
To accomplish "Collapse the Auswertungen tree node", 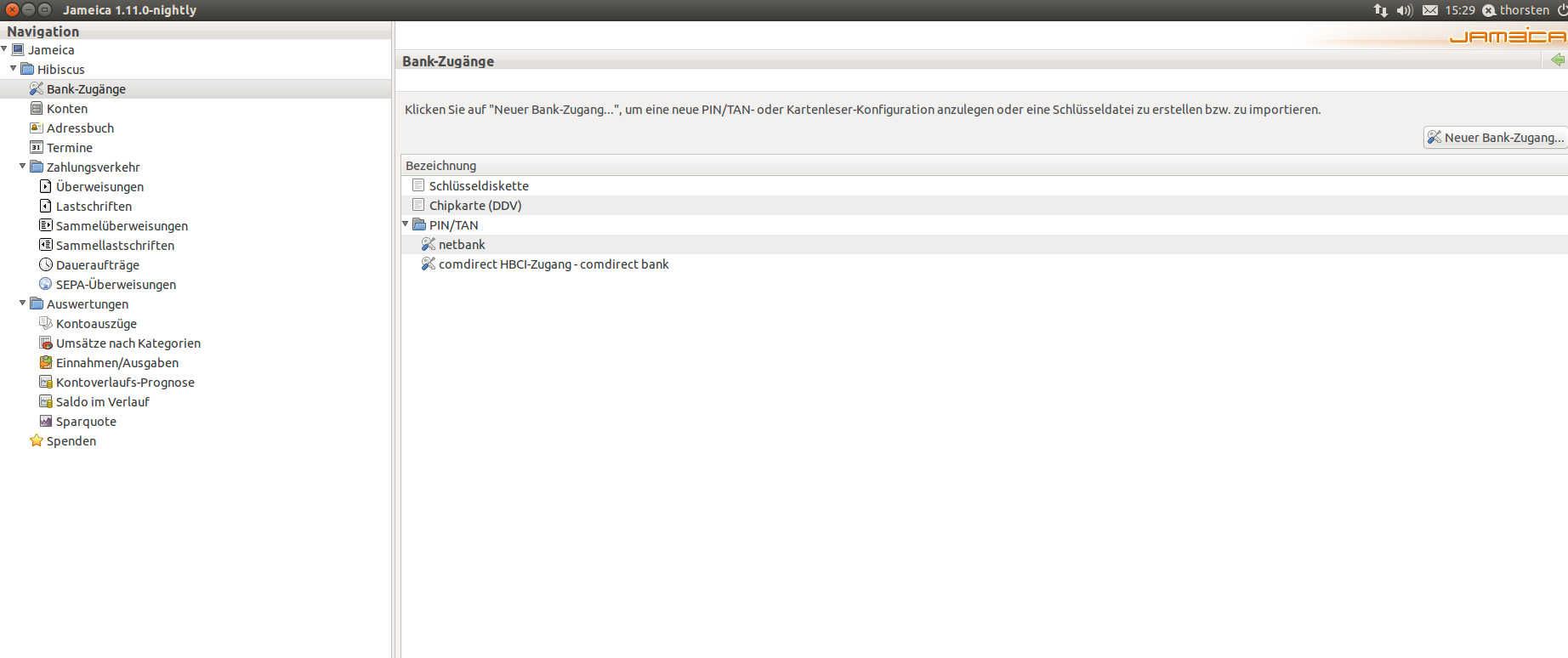I will (23, 303).
